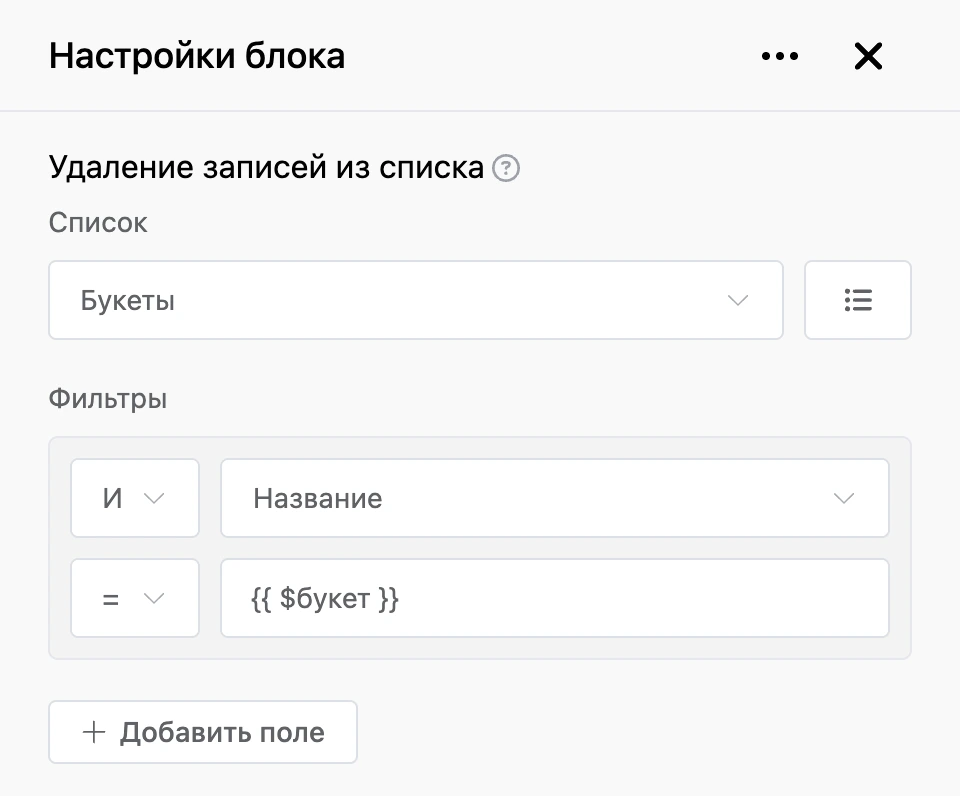Click the Настройки блока title

click(197, 56)
